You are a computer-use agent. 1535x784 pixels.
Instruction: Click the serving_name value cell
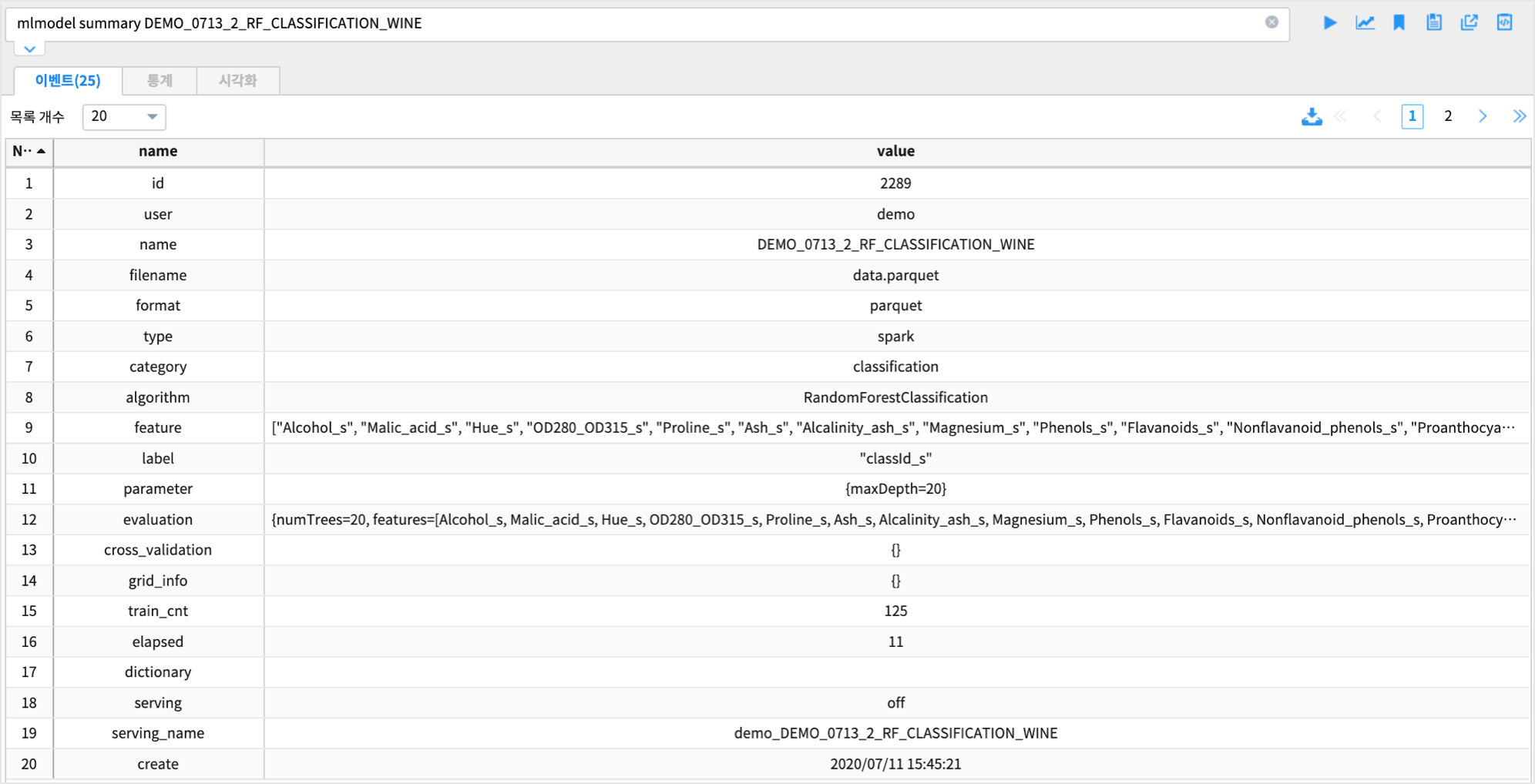point(896,733)
